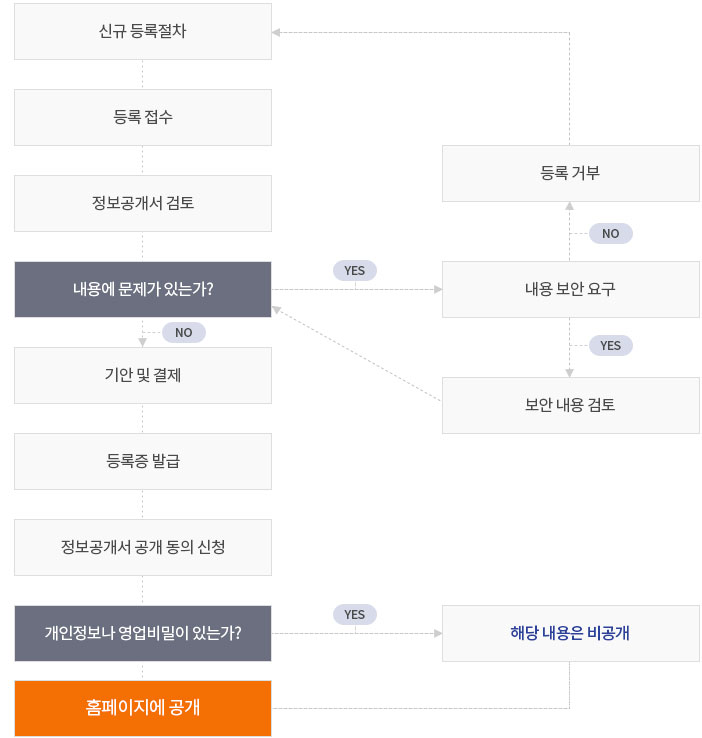
Task: Click the NO badge above 기안 및 결제
Action: point(184,332)
